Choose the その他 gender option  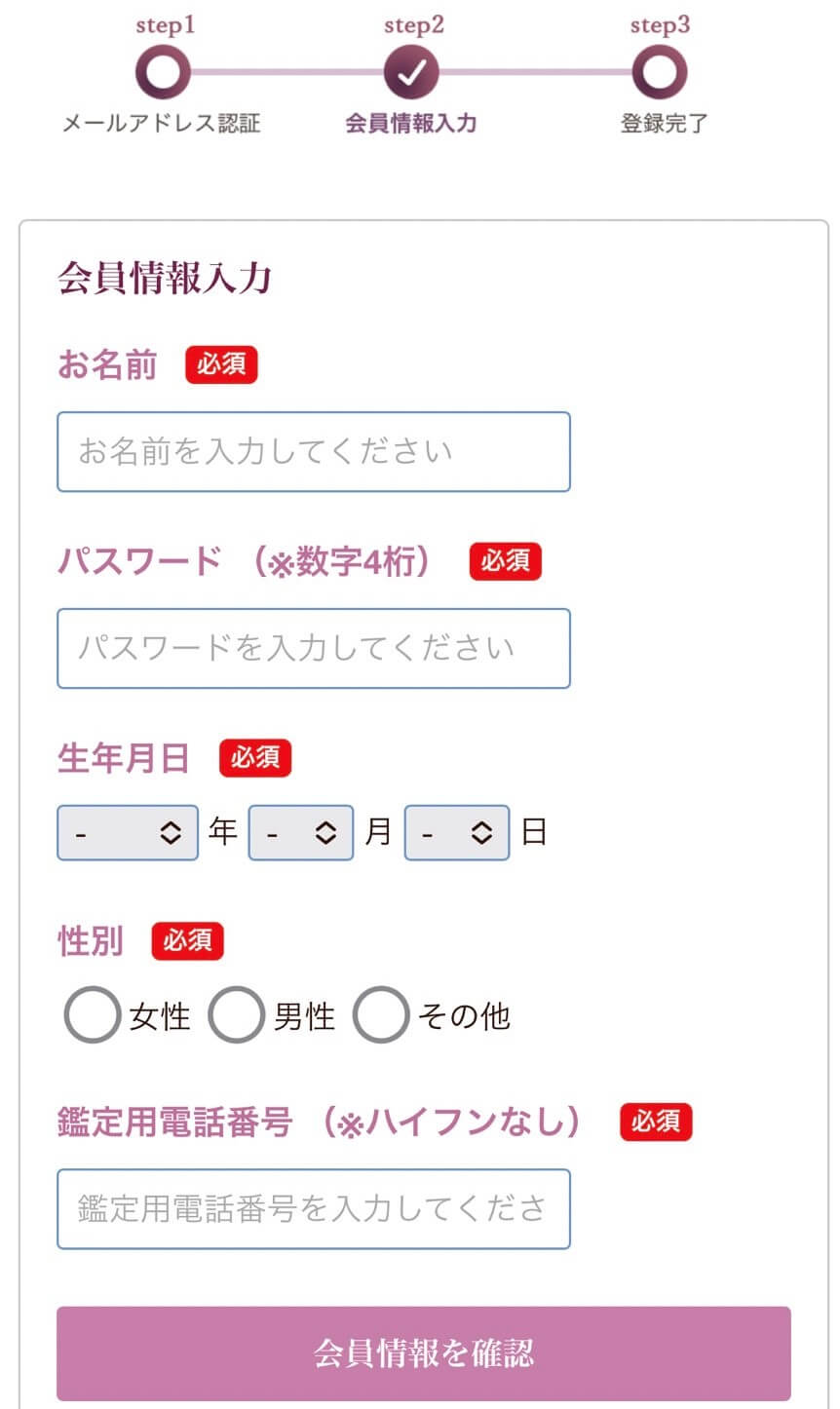[380, 1015]
